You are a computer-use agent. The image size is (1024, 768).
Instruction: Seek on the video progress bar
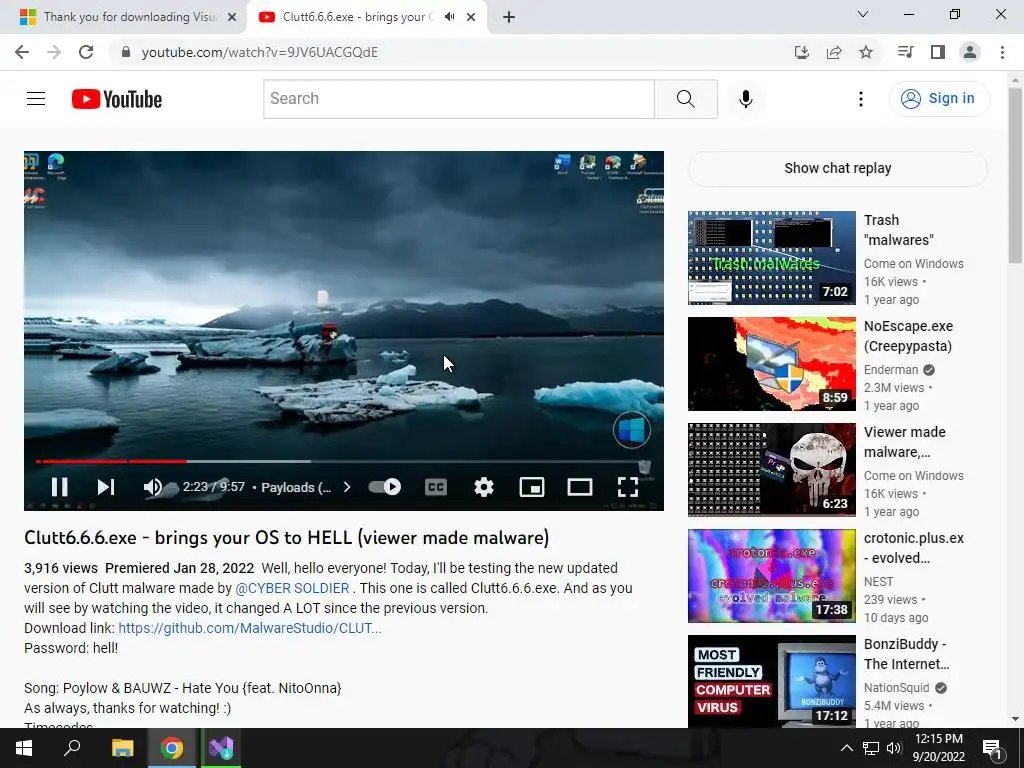click(x=344, y=462)
